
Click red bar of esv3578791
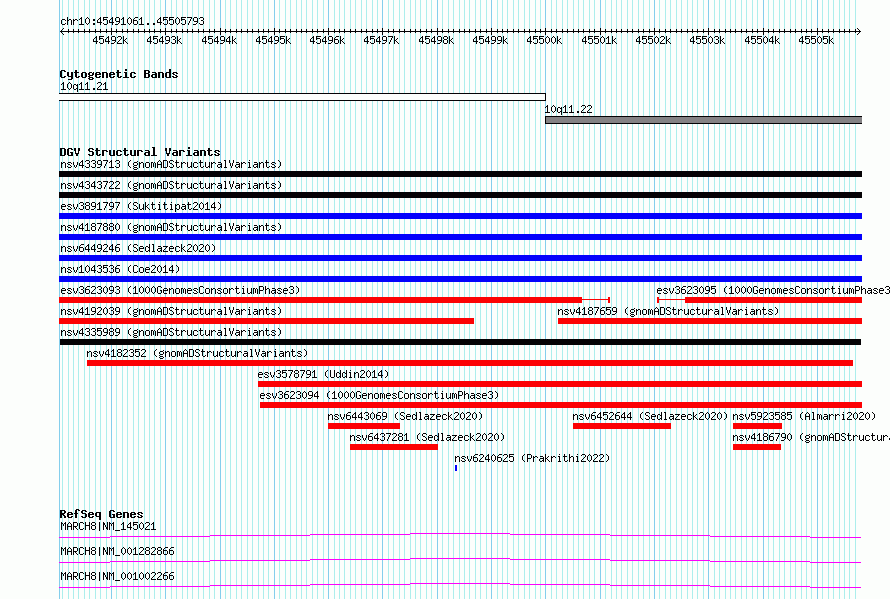click(560, 384)
